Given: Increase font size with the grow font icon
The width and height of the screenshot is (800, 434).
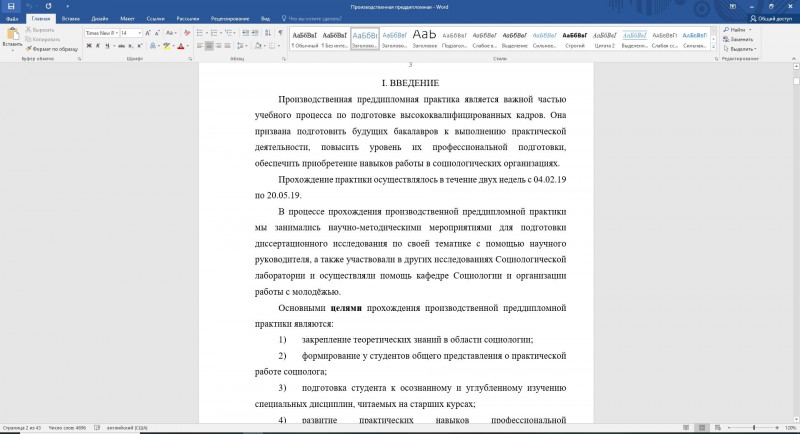Looking at the screenshot, I should pos(148,33).
